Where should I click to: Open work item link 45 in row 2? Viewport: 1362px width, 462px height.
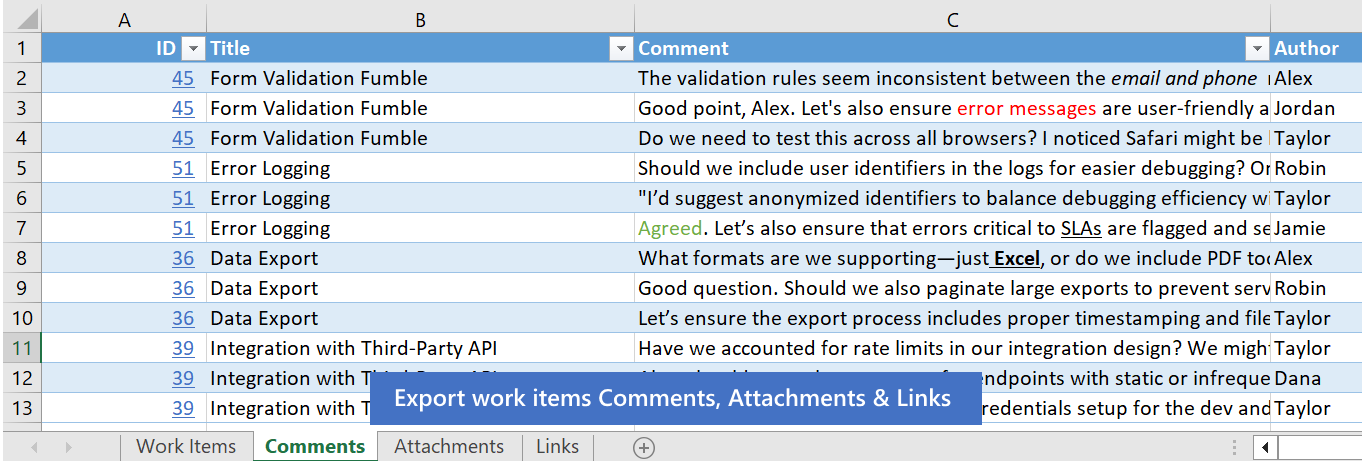pyautogui.click(x=183, y=78)
